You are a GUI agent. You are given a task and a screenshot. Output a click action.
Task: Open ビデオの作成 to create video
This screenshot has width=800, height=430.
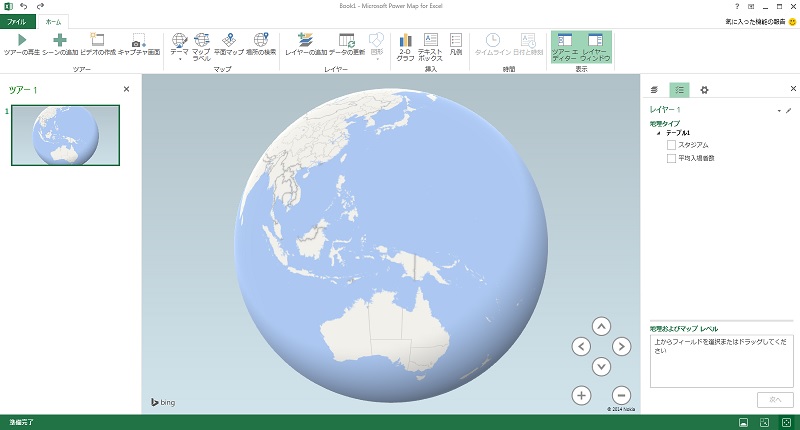click(97, 44)
